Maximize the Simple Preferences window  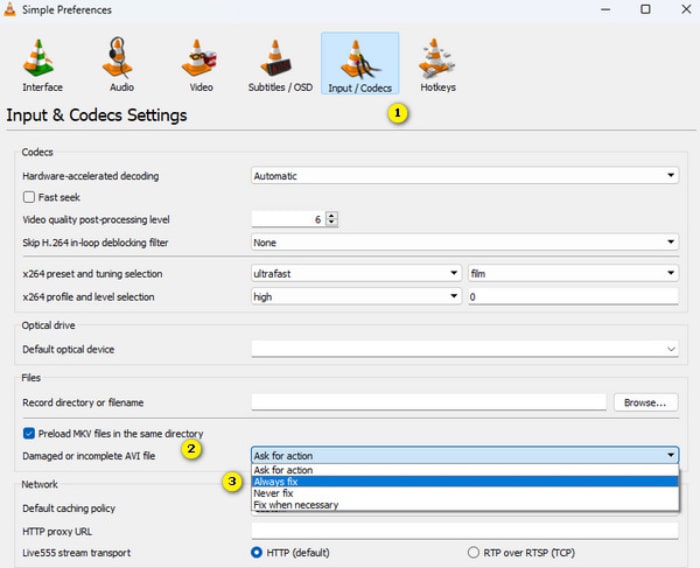[645, 9]
